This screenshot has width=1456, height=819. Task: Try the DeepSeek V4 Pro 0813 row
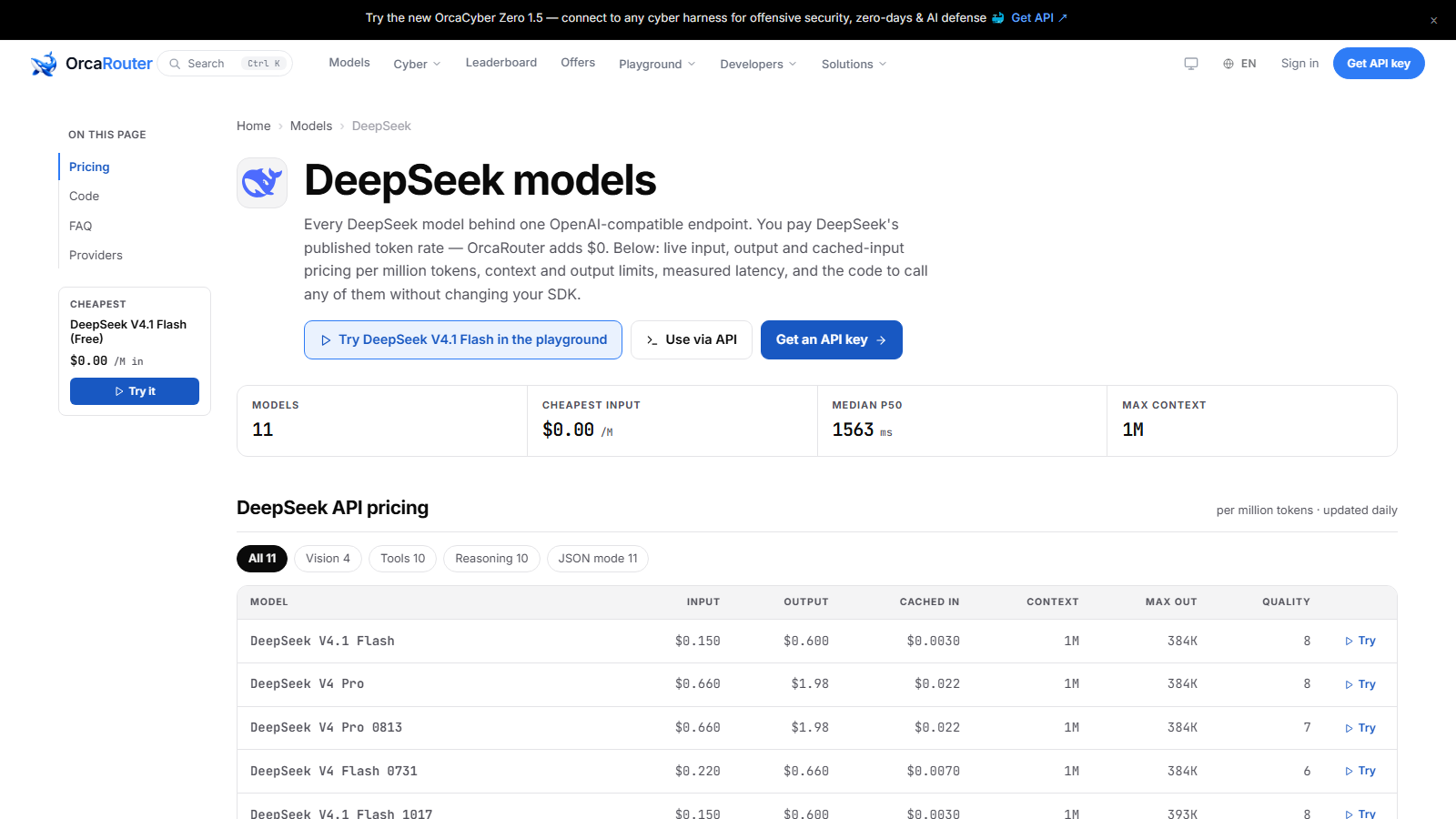[1360, 729]
